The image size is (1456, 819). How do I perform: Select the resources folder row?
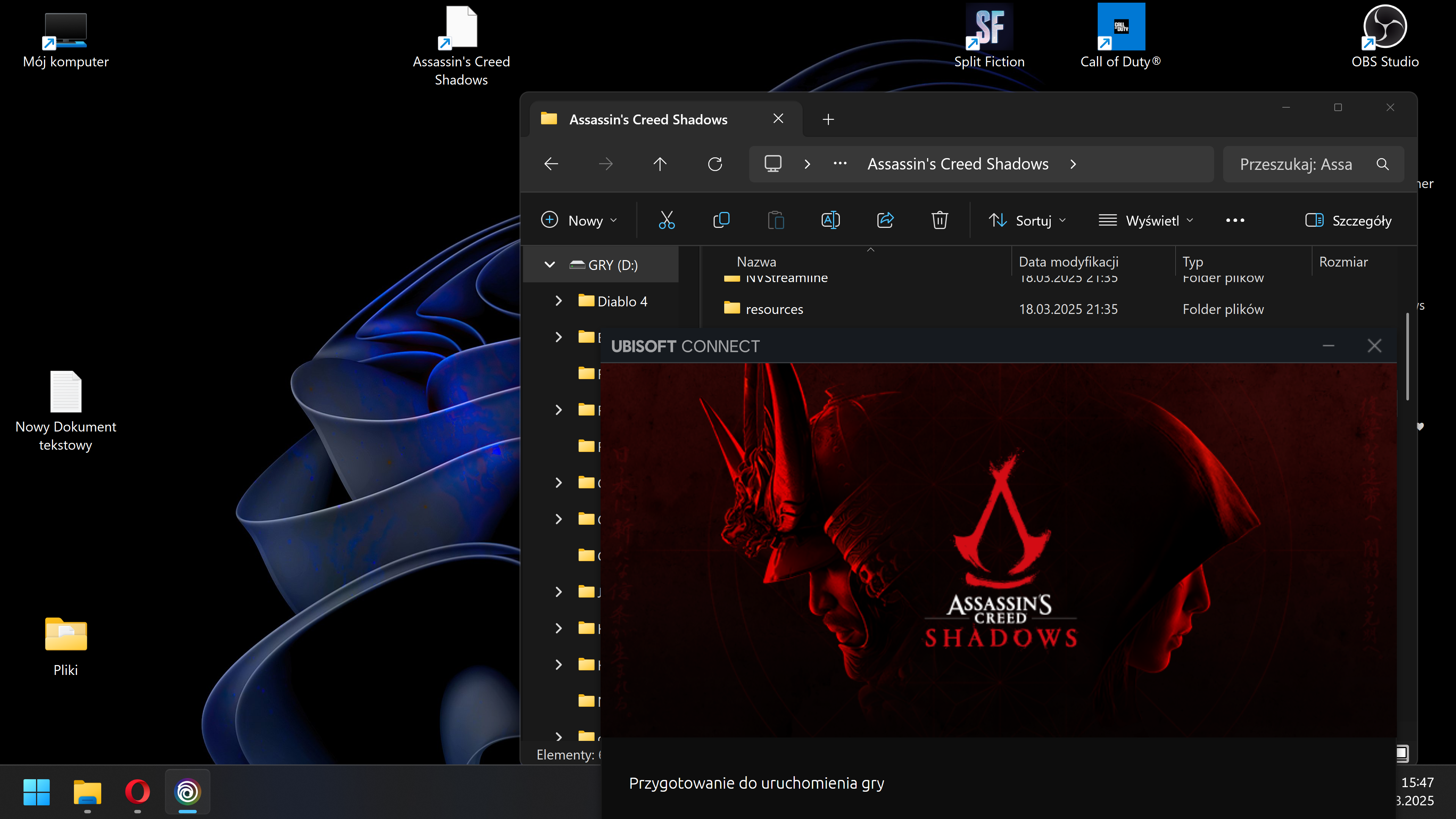coord(774,309)
